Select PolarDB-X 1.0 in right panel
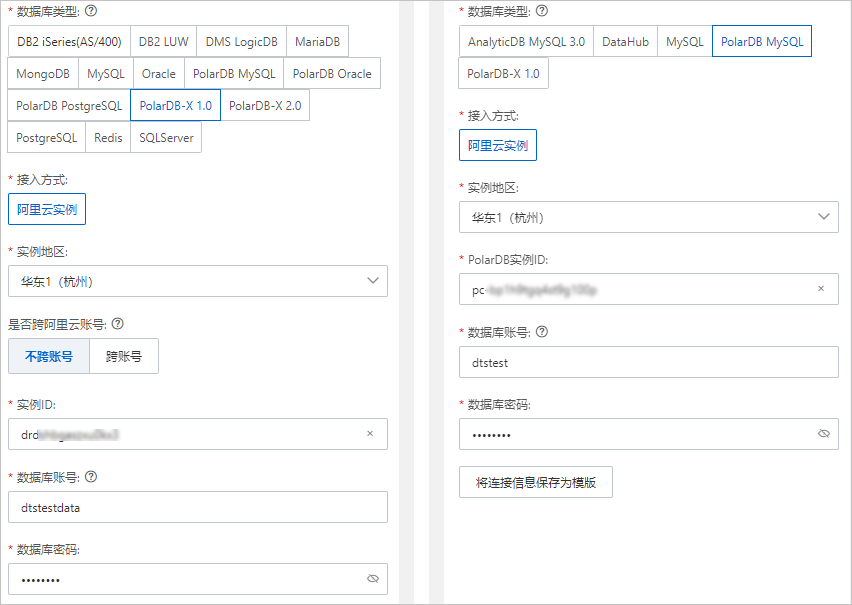 [x=503, y=73]
